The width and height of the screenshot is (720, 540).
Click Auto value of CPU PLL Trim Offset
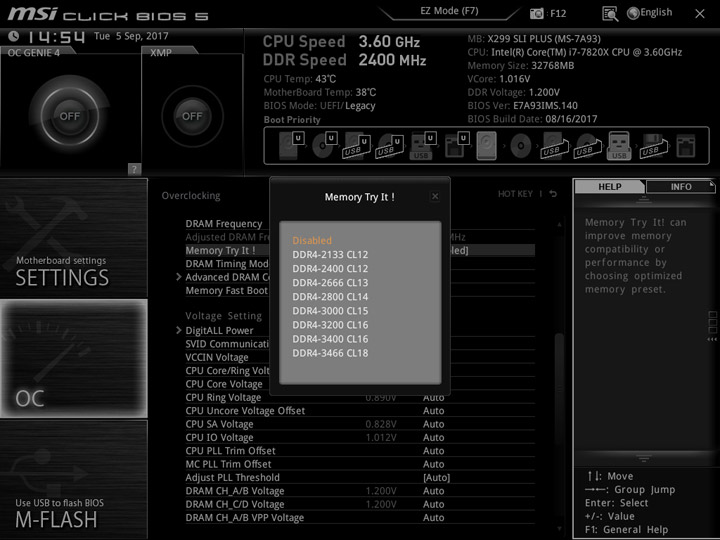(x=433, y=450)
